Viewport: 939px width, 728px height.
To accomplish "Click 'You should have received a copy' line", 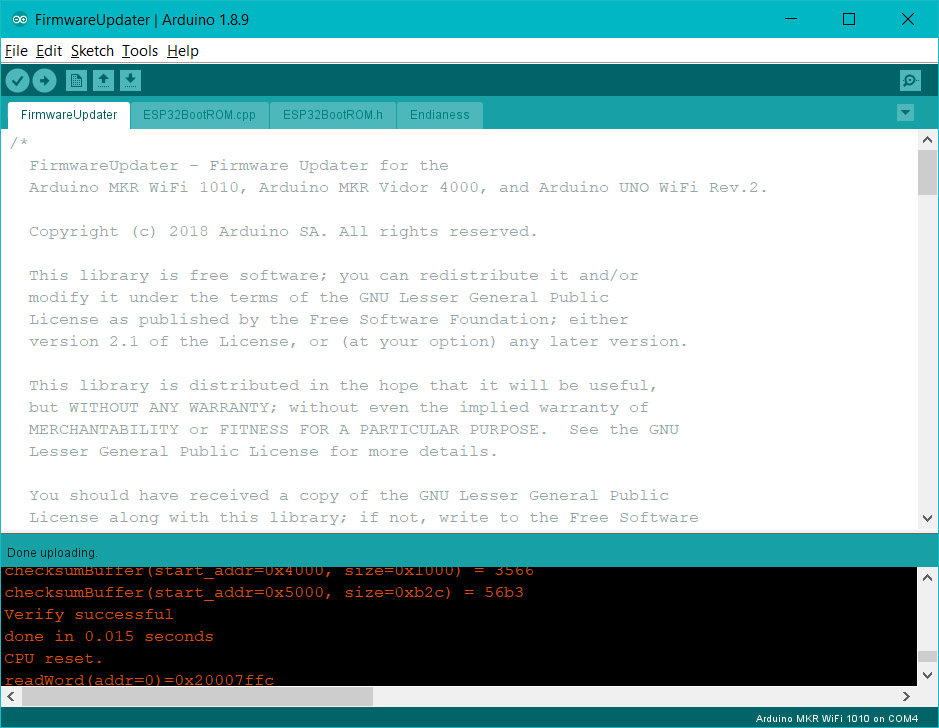I will (x=349, y=496).
